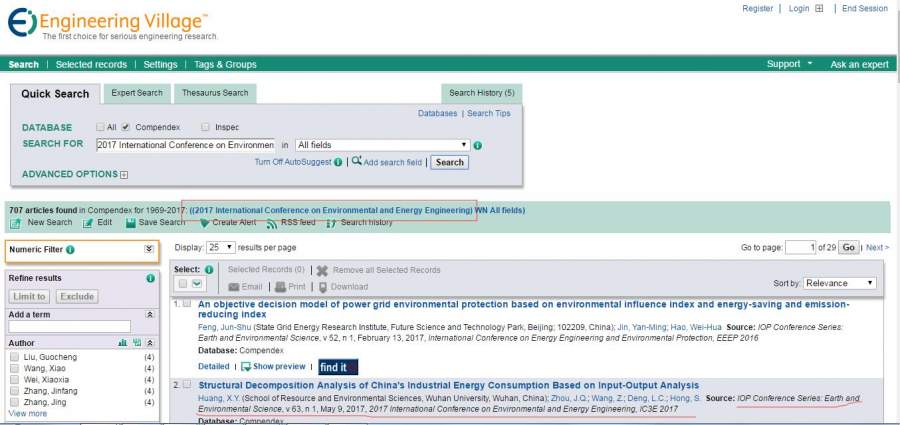Open the results per page dropdown
Image resolution: width=900 pixels, height=425 pixels.
[221, 248]
